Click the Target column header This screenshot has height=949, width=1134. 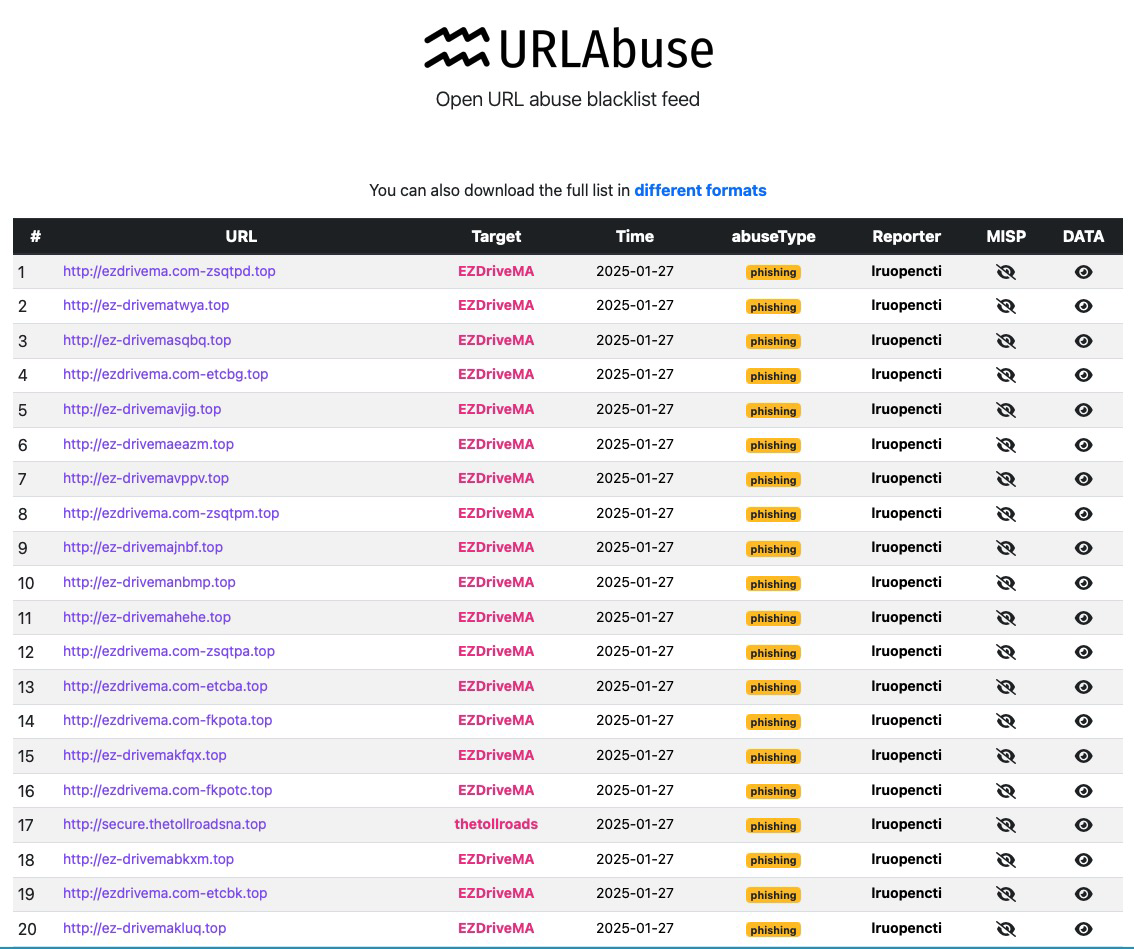496,237
